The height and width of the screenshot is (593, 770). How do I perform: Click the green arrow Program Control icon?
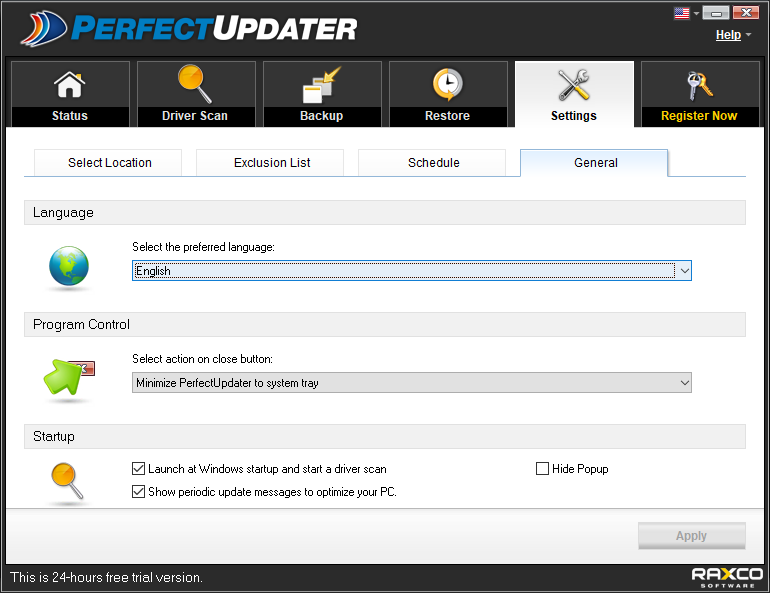(68, 377)
